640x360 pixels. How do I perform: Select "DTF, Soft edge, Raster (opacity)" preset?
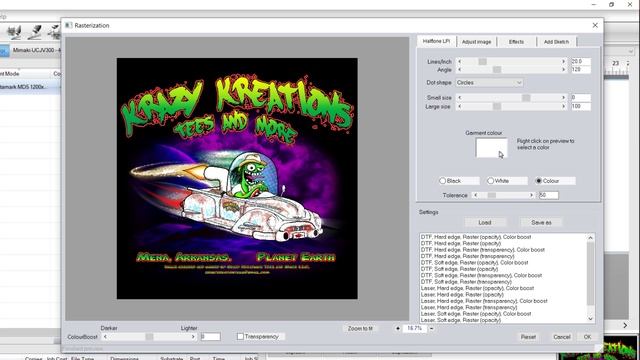[459, 269]
